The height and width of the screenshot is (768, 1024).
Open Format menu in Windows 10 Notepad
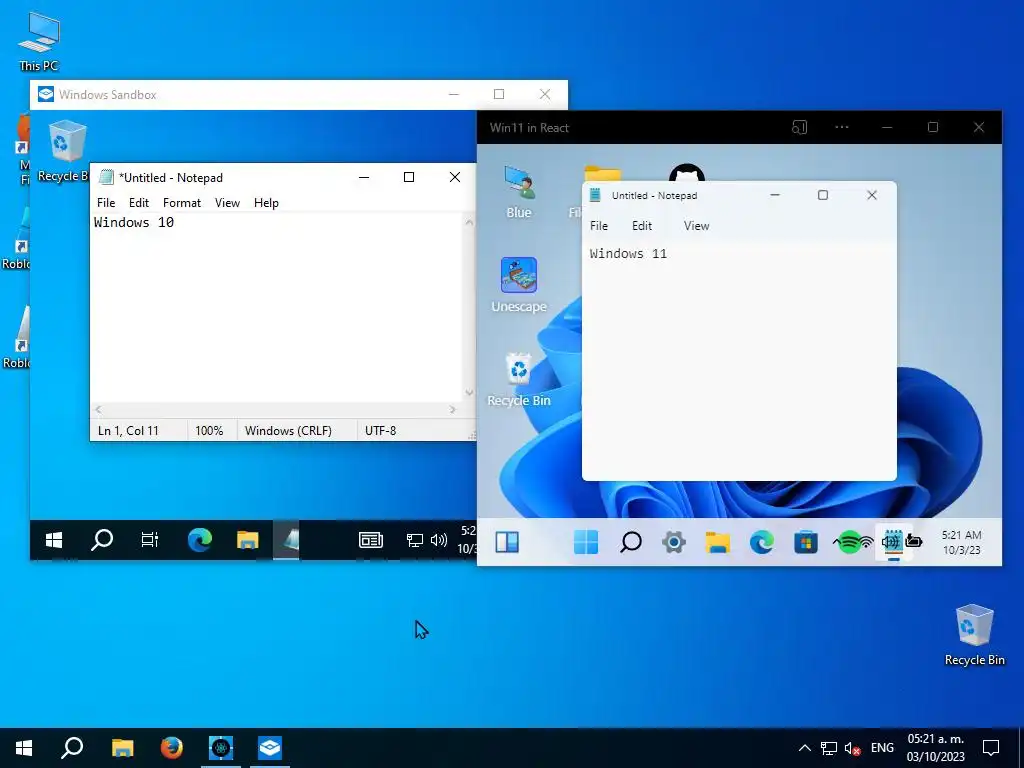pyautogui.click(x=182, y=202)
